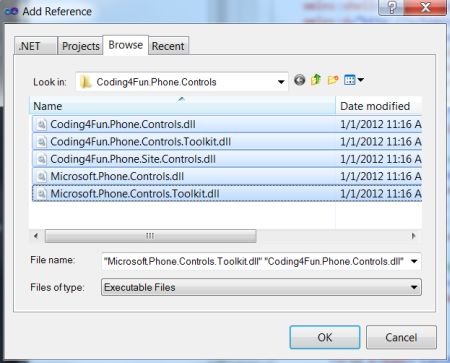Expand the File name dropdown arrow

point(414,261)
